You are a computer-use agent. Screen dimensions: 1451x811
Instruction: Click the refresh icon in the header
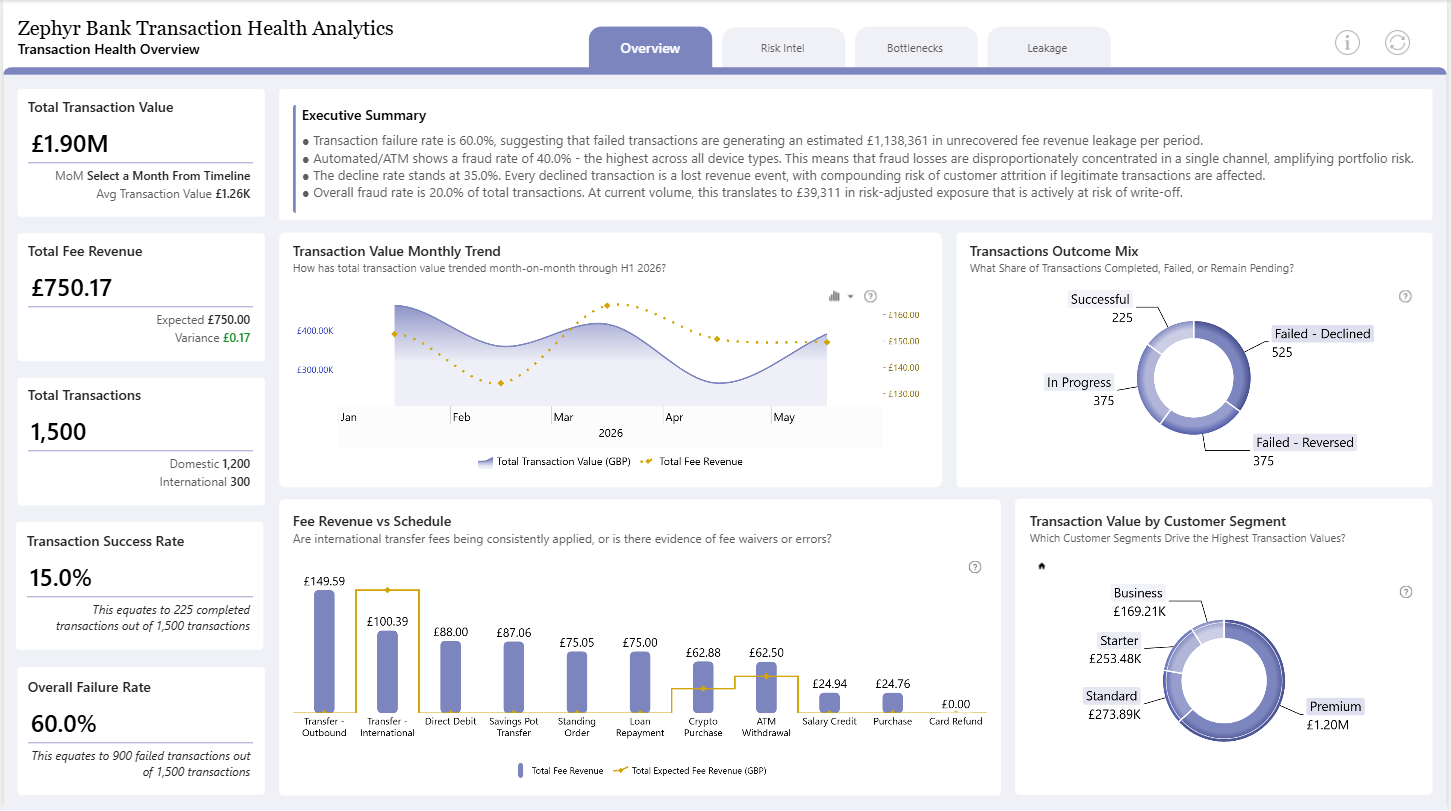1397,42
